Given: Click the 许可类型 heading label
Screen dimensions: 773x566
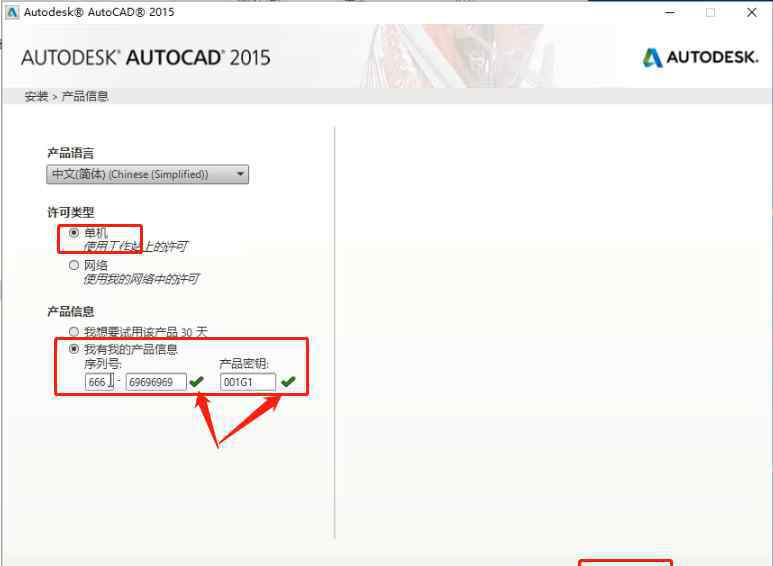Looking at the screenshot, I should click(70, 212).
